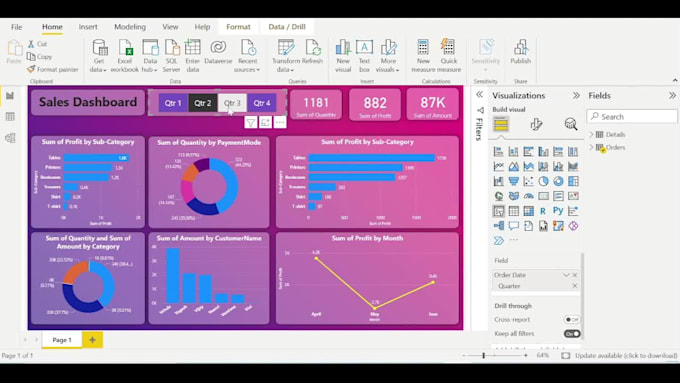Choose the line chart visualization

[x=499, y=166]
